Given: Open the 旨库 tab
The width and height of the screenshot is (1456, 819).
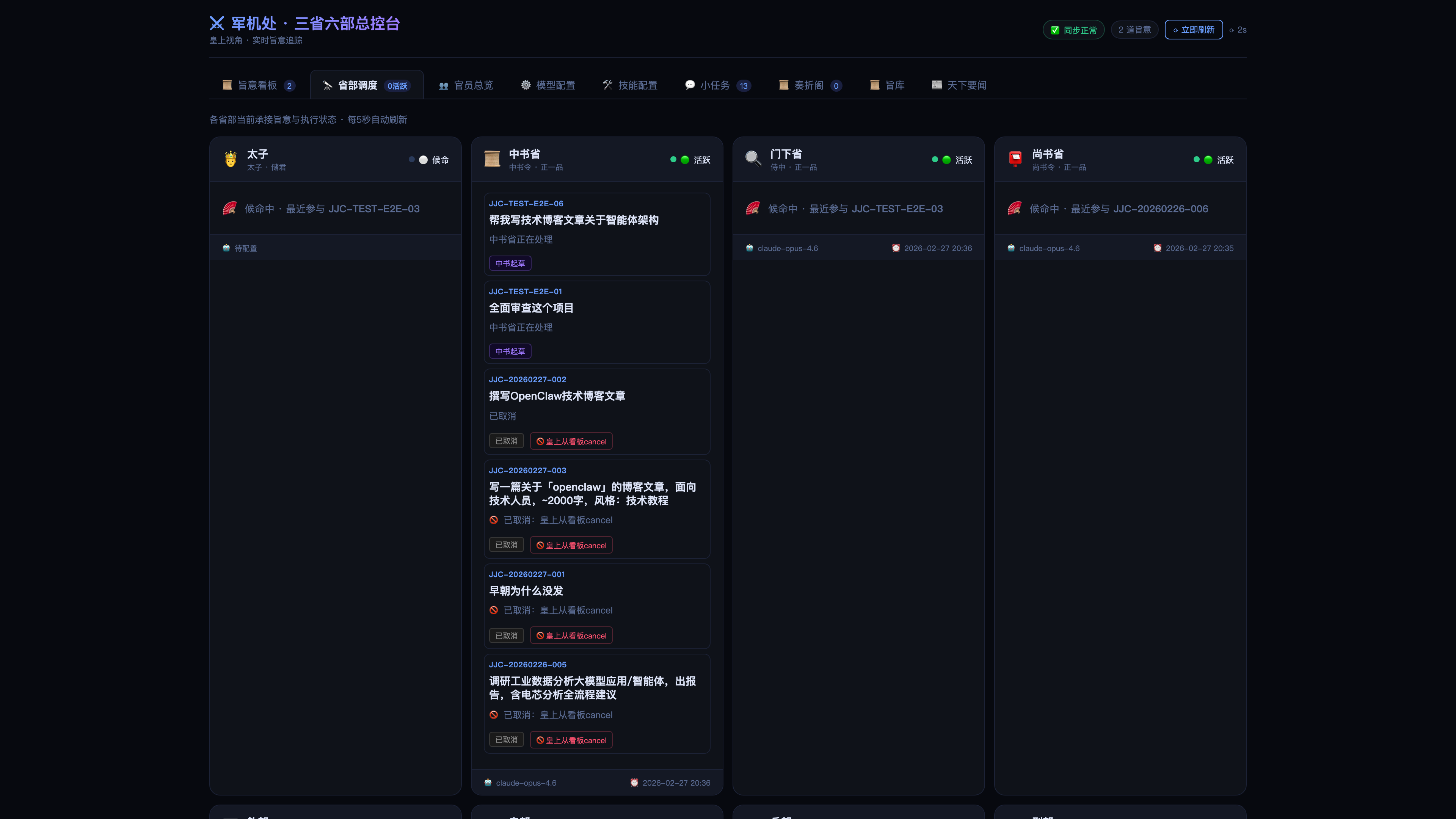Looking at the screenshot, I should click(887, 85).
